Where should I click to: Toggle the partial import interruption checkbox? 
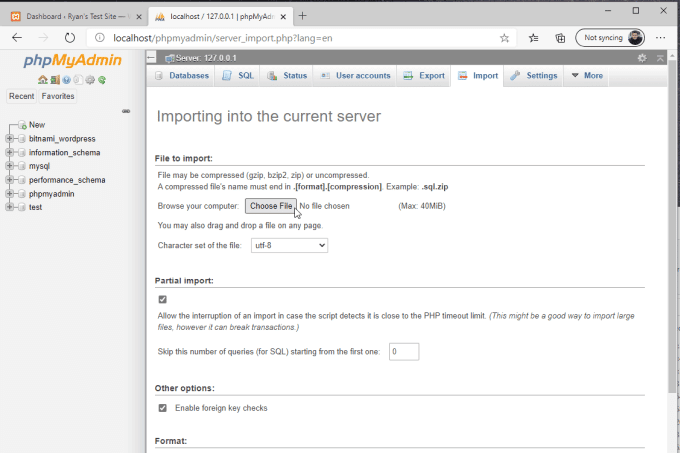pos(163,299)
